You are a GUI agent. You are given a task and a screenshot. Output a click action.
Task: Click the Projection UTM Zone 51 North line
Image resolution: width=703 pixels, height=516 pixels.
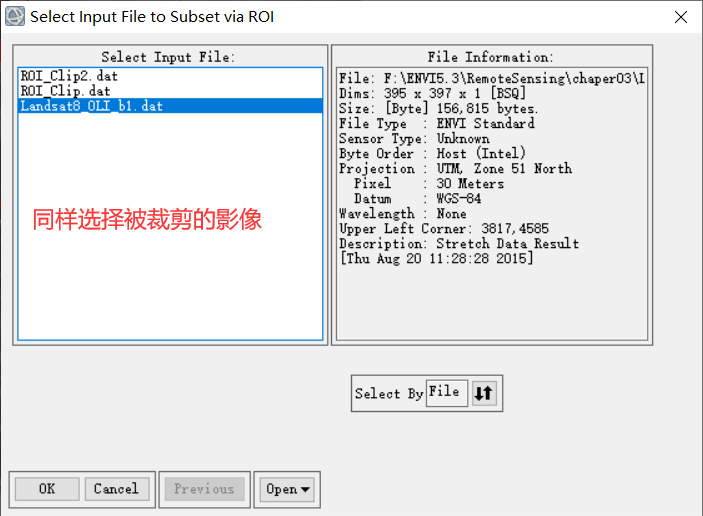click(x=456, y=169)
